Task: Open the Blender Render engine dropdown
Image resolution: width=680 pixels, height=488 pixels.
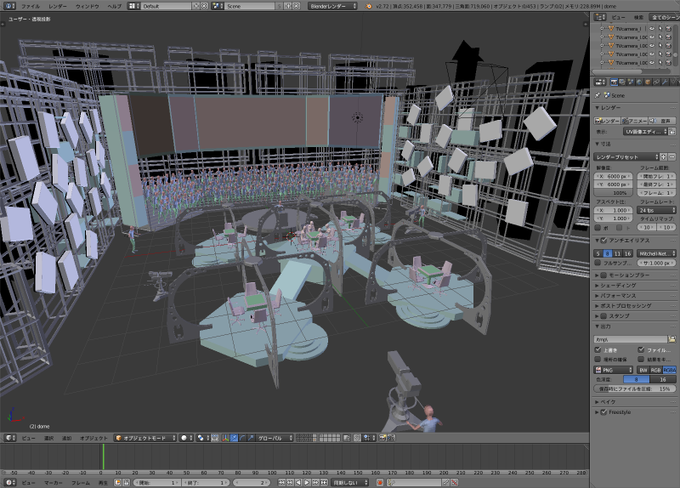Action: pyautogui.click(x=333, y=6)
